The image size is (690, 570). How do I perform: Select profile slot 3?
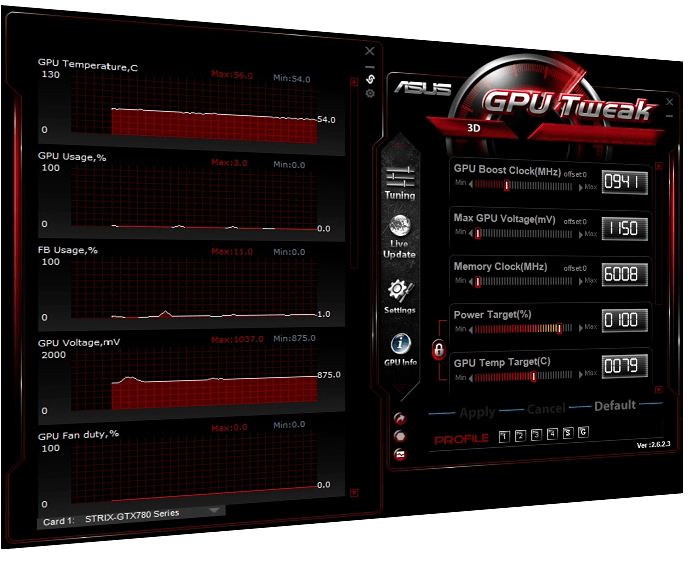(536, 435)
